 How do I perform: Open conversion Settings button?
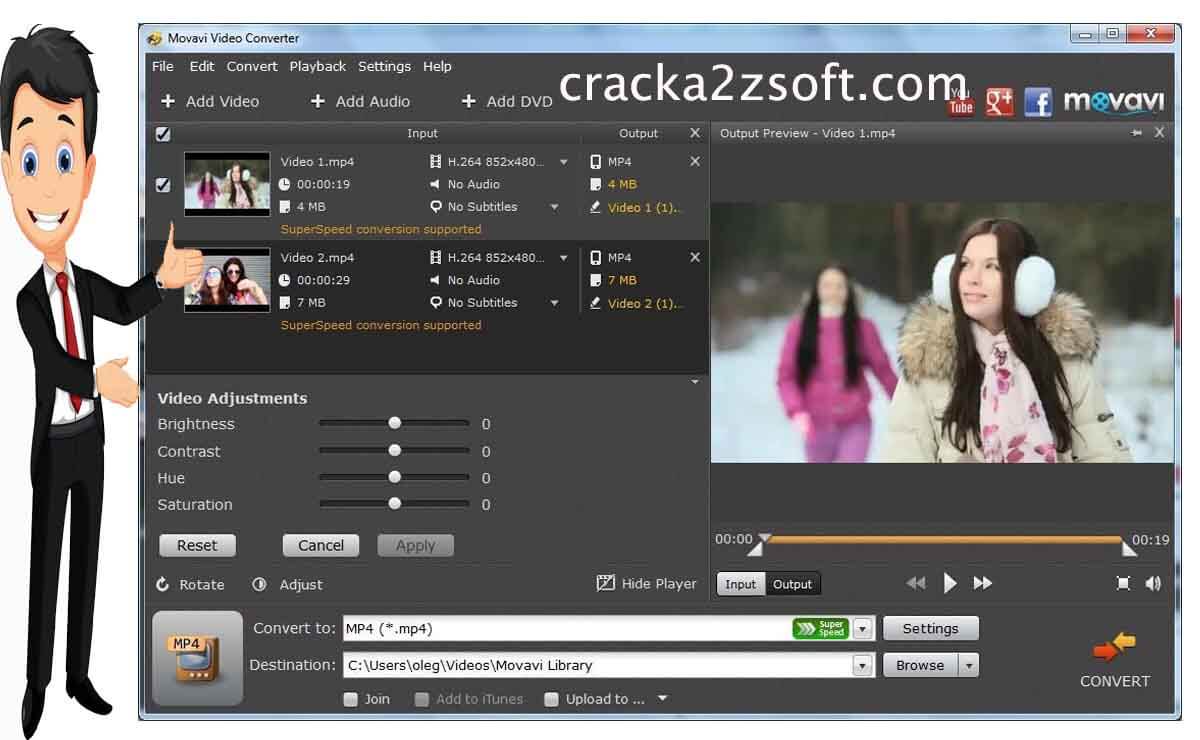pyautogui.click(x=930, y=628)
